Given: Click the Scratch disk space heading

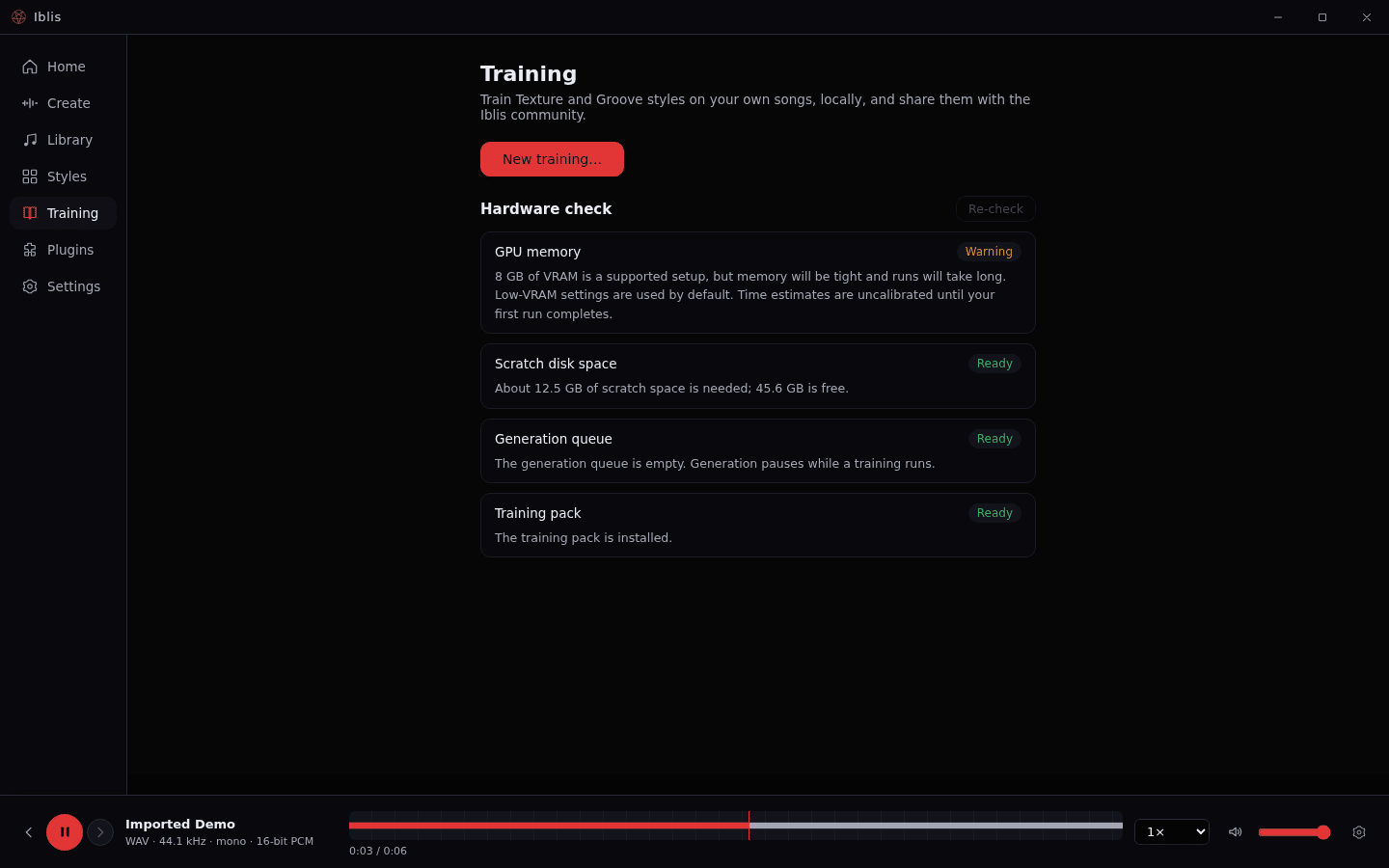Looking at the screenshot, I should click(x=556, y=364).
